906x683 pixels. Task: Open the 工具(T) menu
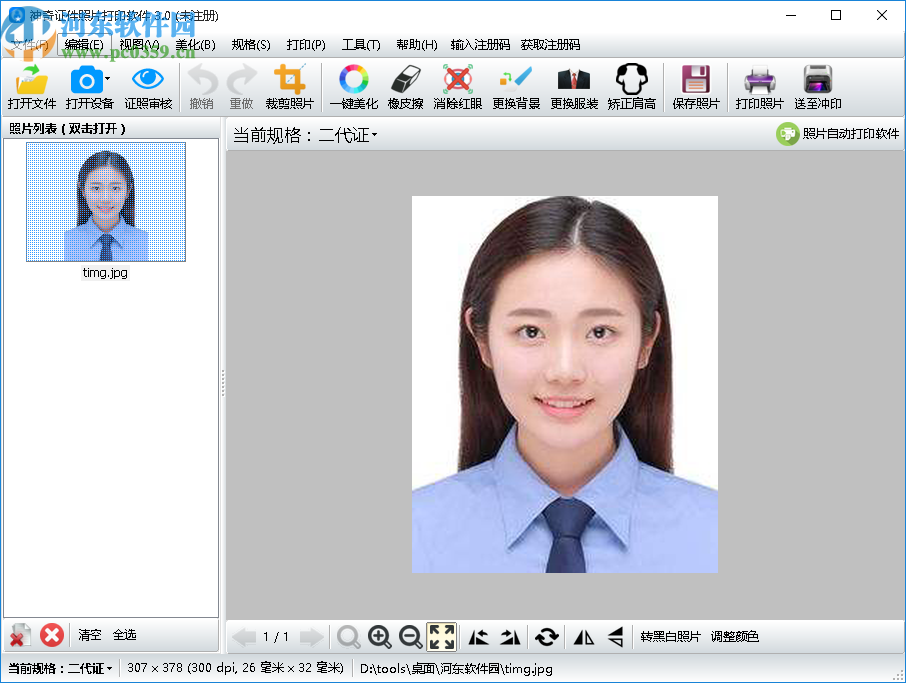click(360, 45)
